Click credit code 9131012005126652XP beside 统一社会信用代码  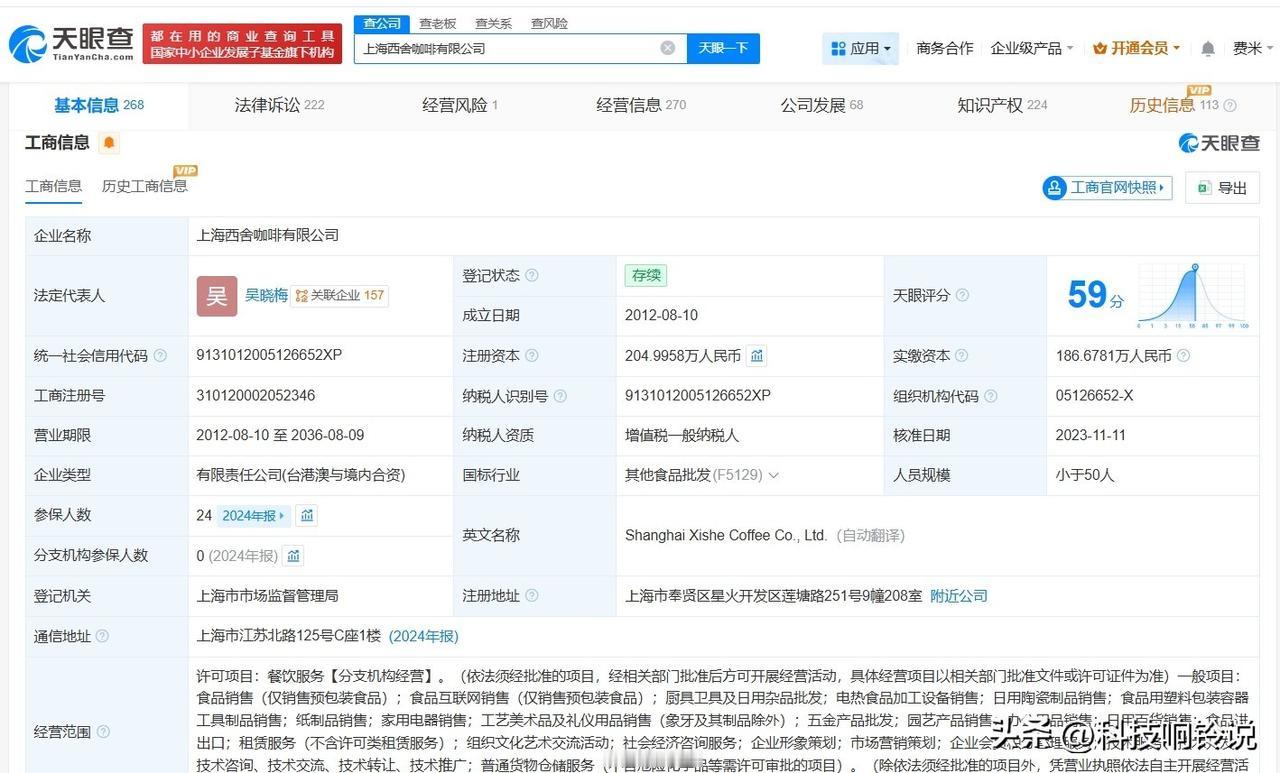pyautogui.click(x=269, y=355)
